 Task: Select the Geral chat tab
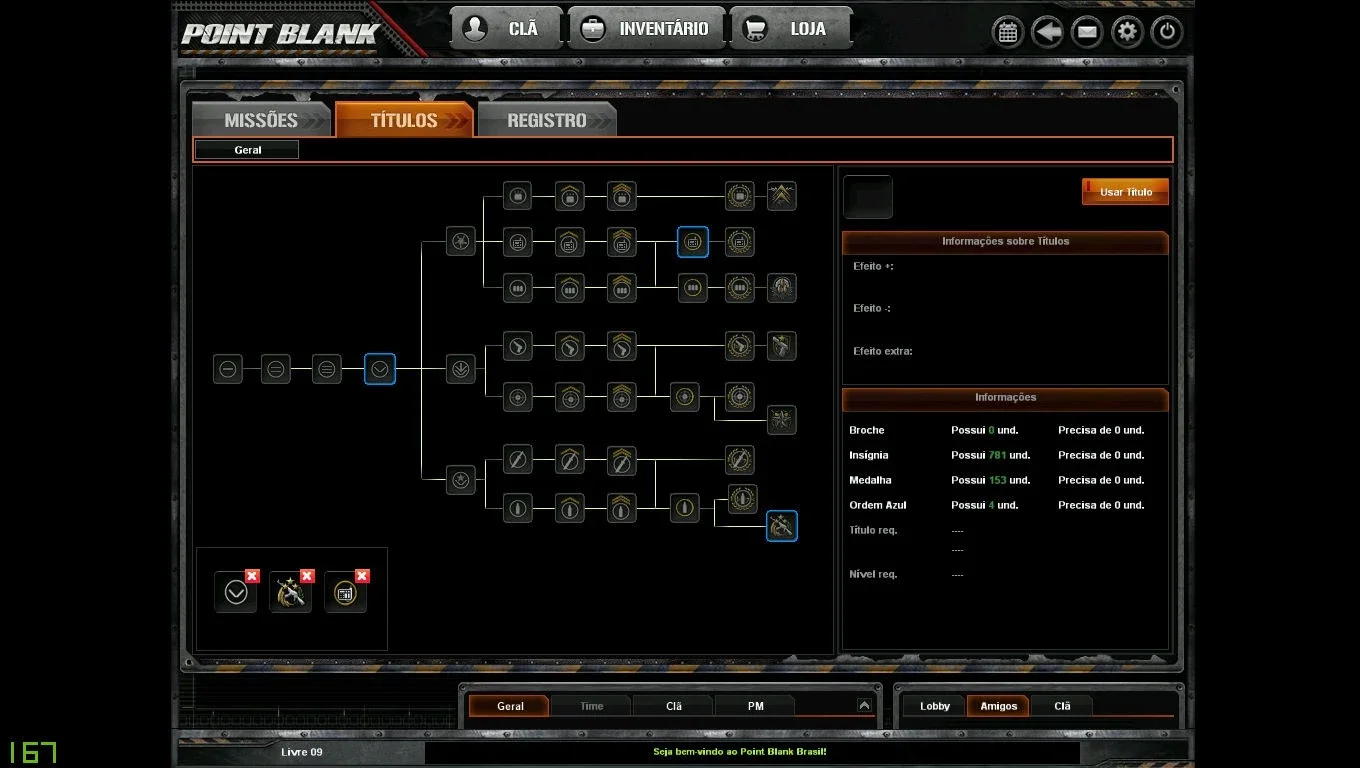click(x=510, y=706)
